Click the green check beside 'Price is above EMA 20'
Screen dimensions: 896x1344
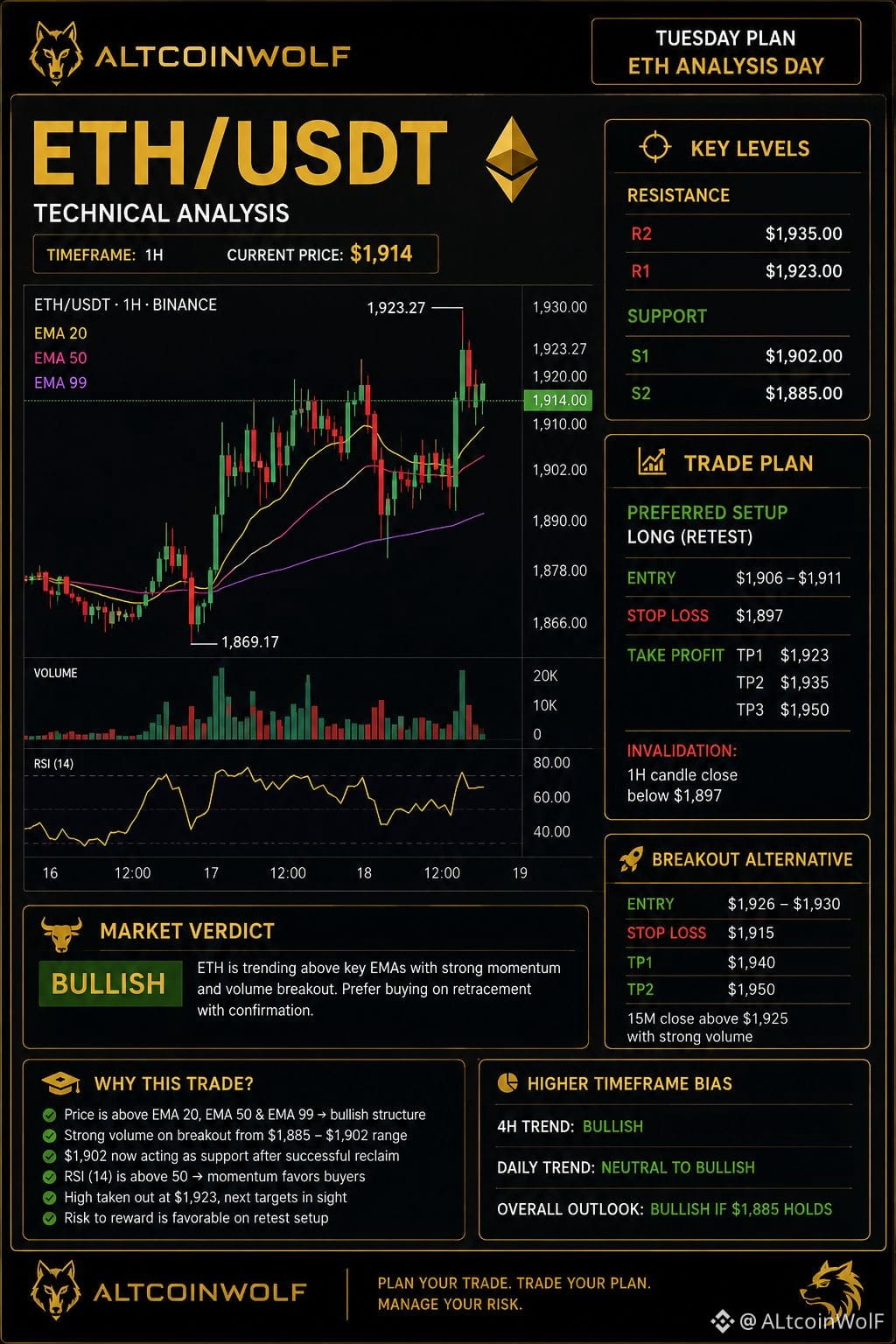pyautogui.click(x=50, y=1115)
